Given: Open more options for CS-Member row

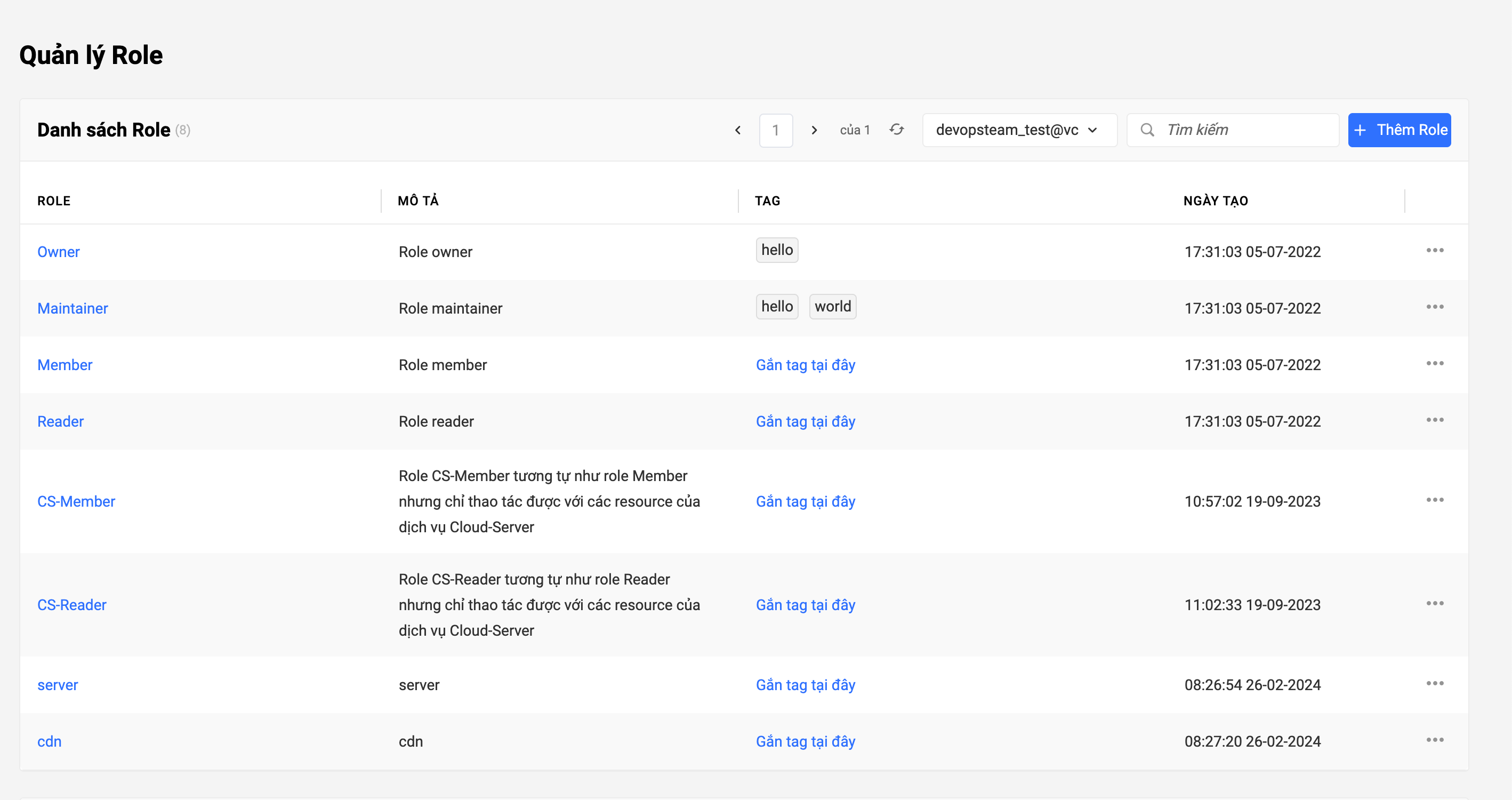Looking at the screenshot, I should pos(1435,500).
